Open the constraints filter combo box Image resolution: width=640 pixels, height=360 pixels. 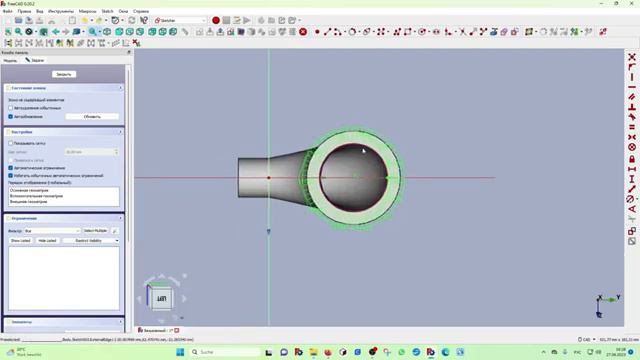tap(52, 231)
